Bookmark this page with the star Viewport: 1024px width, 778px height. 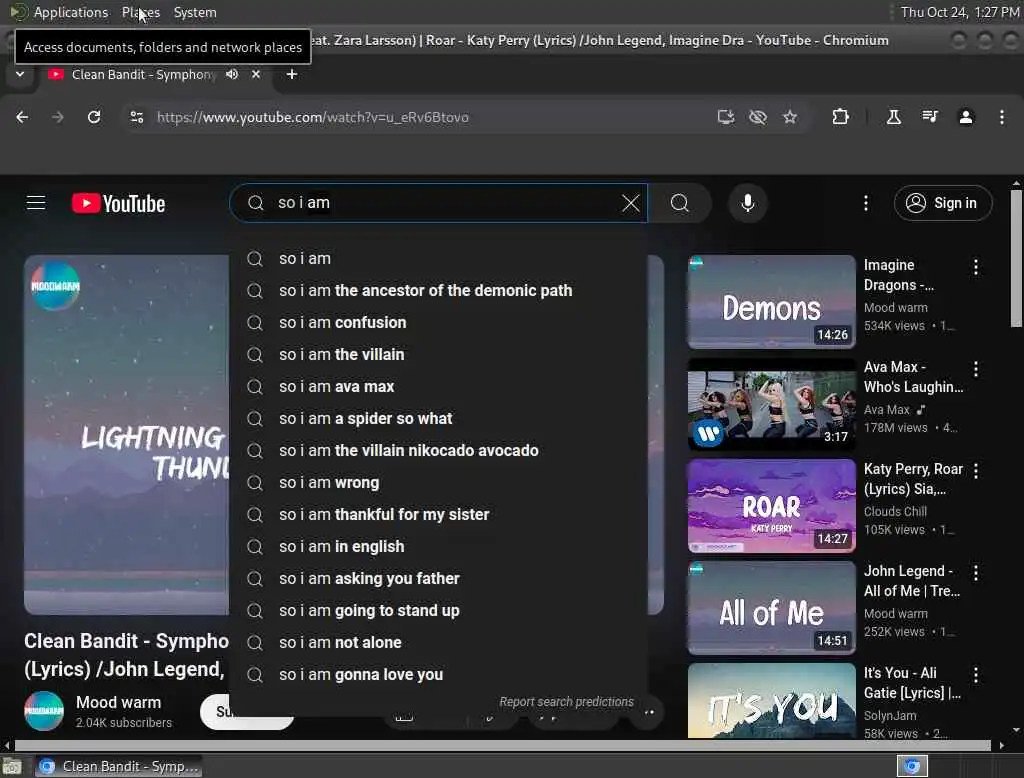click(790, 117)
